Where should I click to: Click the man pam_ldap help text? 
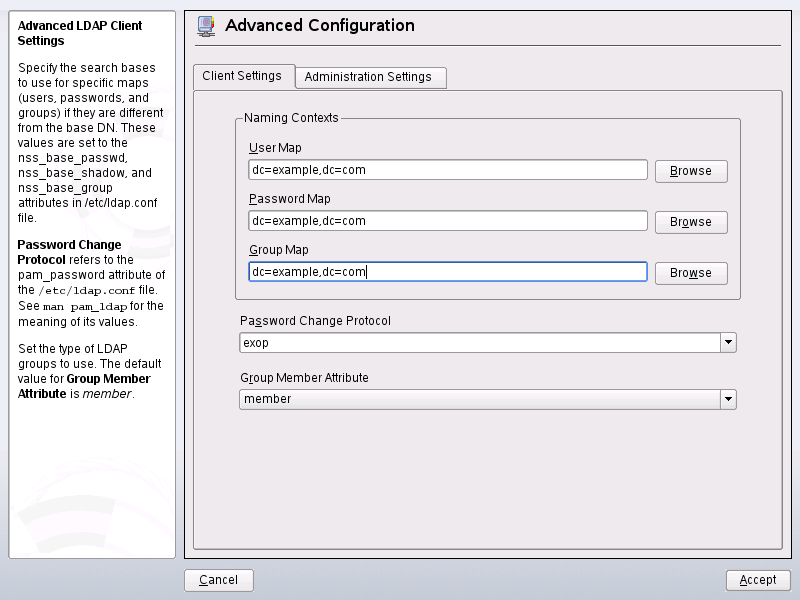point(85,307)
